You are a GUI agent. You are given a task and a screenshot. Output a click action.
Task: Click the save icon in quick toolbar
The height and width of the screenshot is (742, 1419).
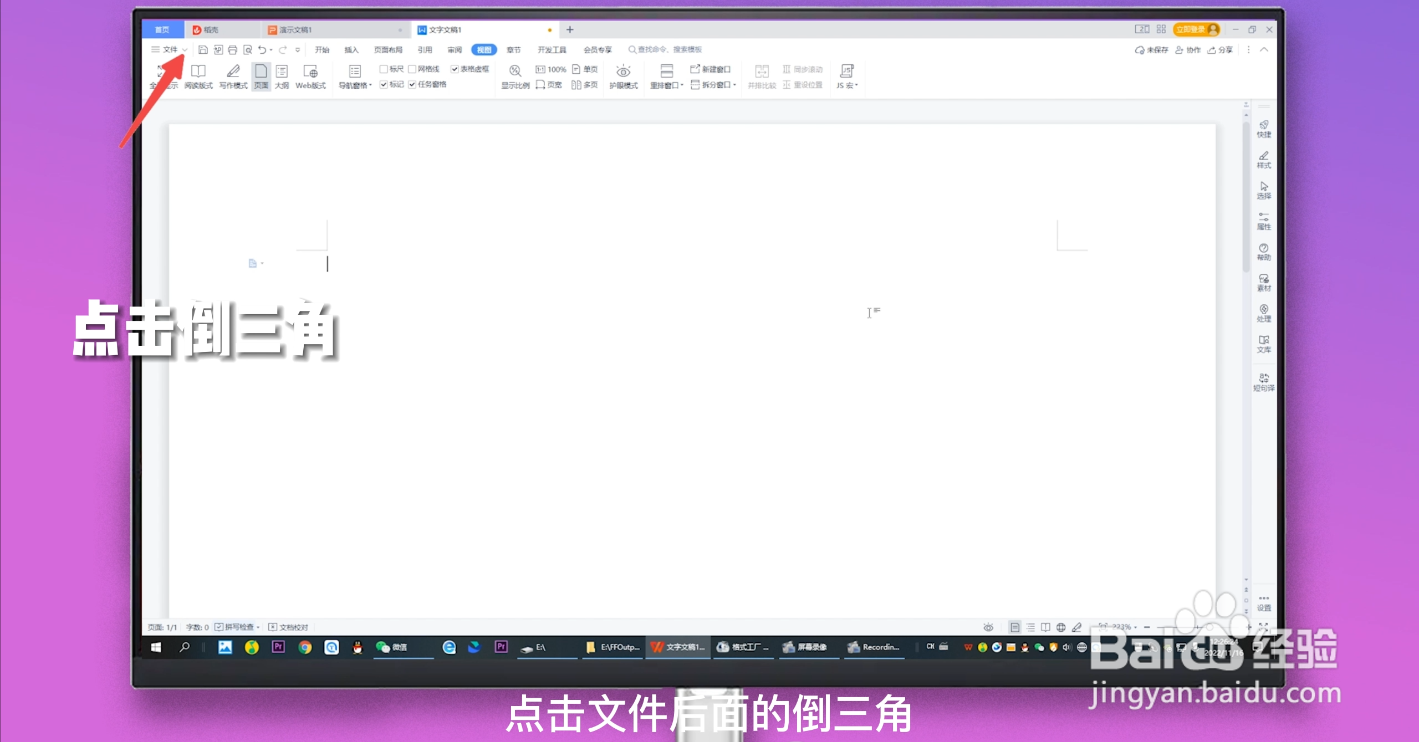(x=203, y=49)
